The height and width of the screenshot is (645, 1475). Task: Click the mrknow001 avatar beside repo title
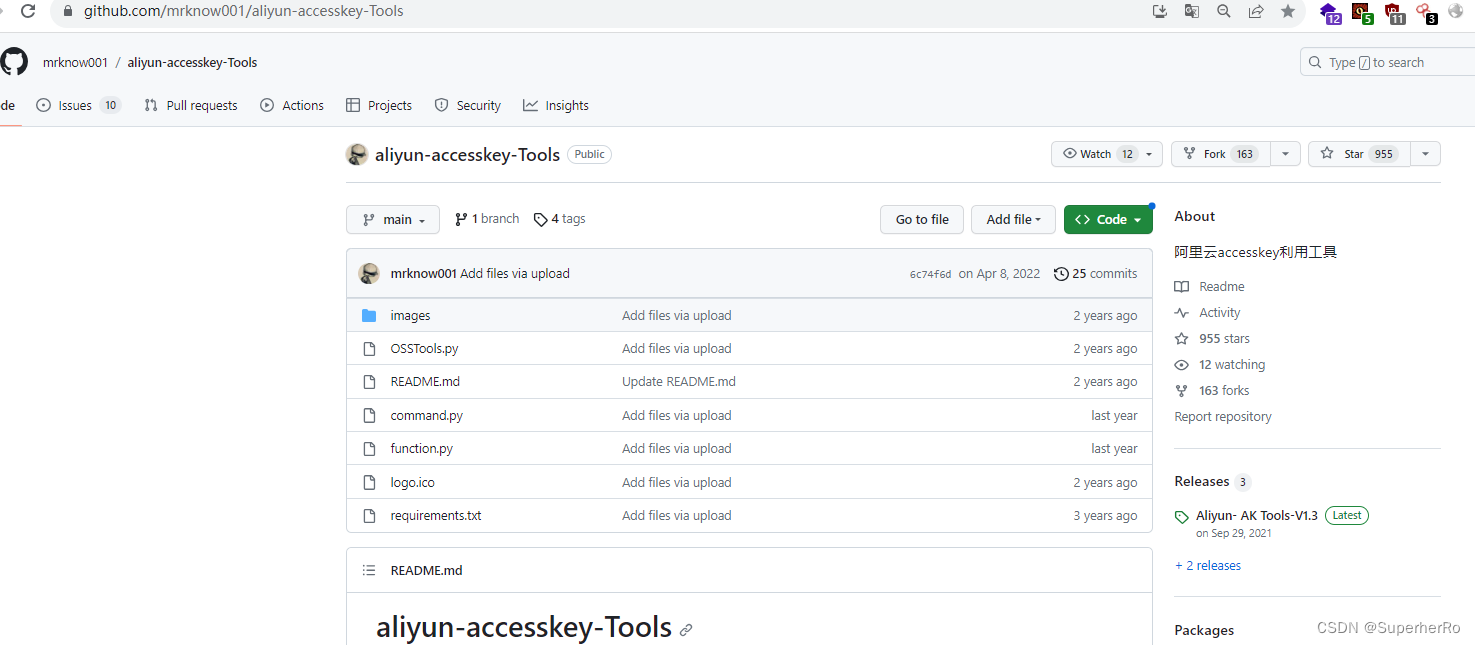(x=357, y=154)
